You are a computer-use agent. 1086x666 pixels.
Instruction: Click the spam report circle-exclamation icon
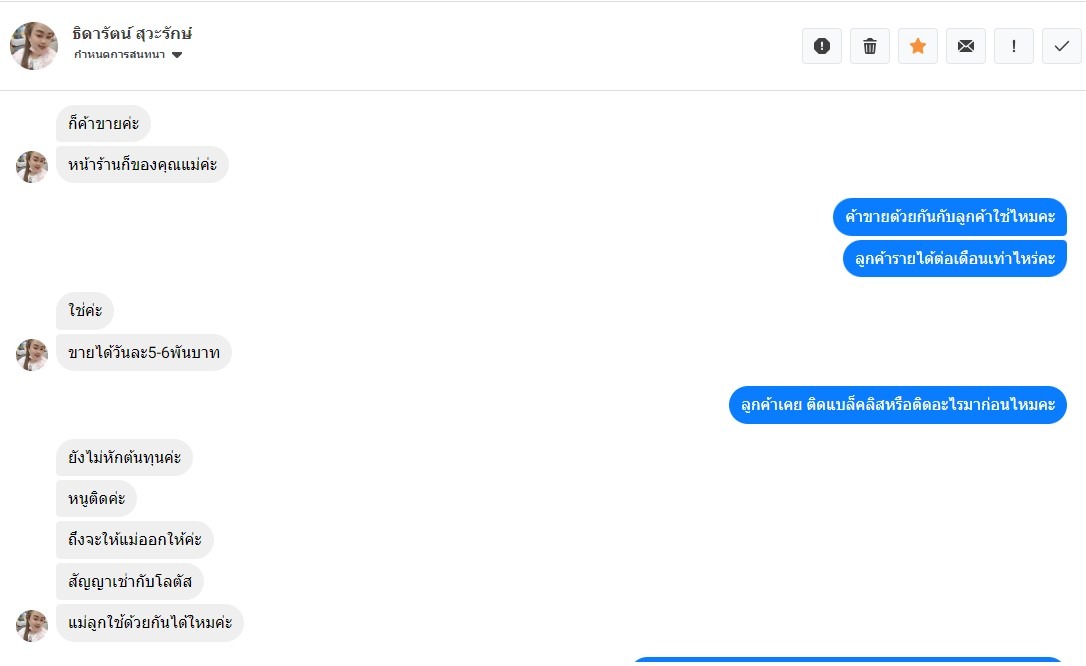tap(822, 46)
